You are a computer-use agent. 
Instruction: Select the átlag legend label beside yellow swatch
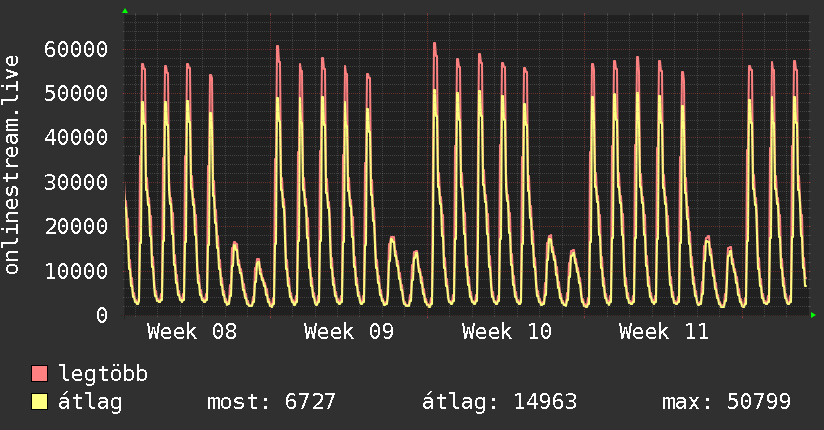(x=90, y=402)
